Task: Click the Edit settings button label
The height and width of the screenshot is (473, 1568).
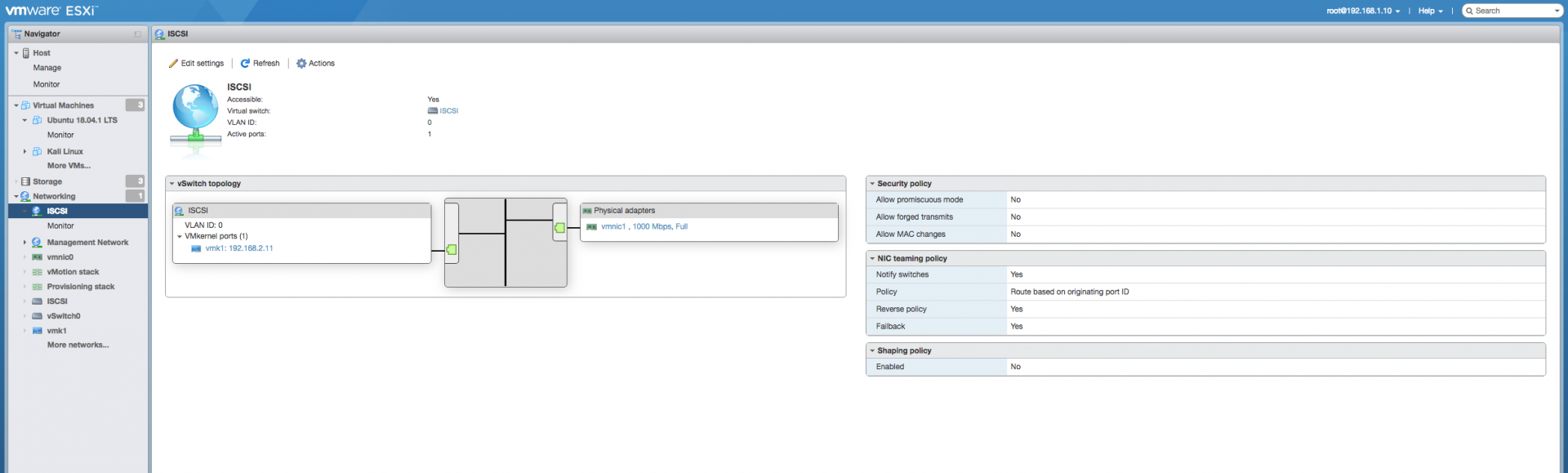Action: pos(203,64)
